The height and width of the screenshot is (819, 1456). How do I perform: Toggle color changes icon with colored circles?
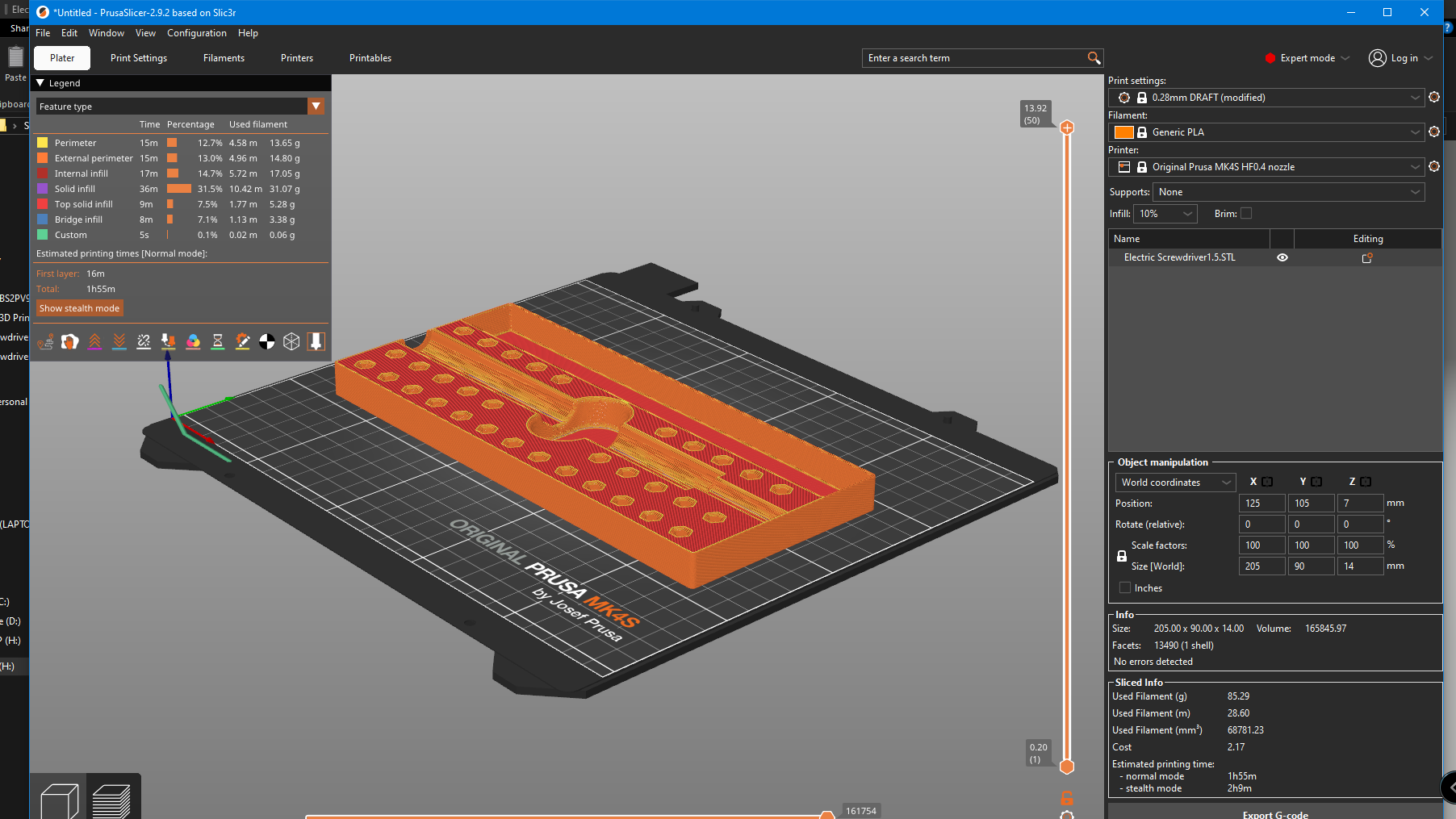coord(193,341)
